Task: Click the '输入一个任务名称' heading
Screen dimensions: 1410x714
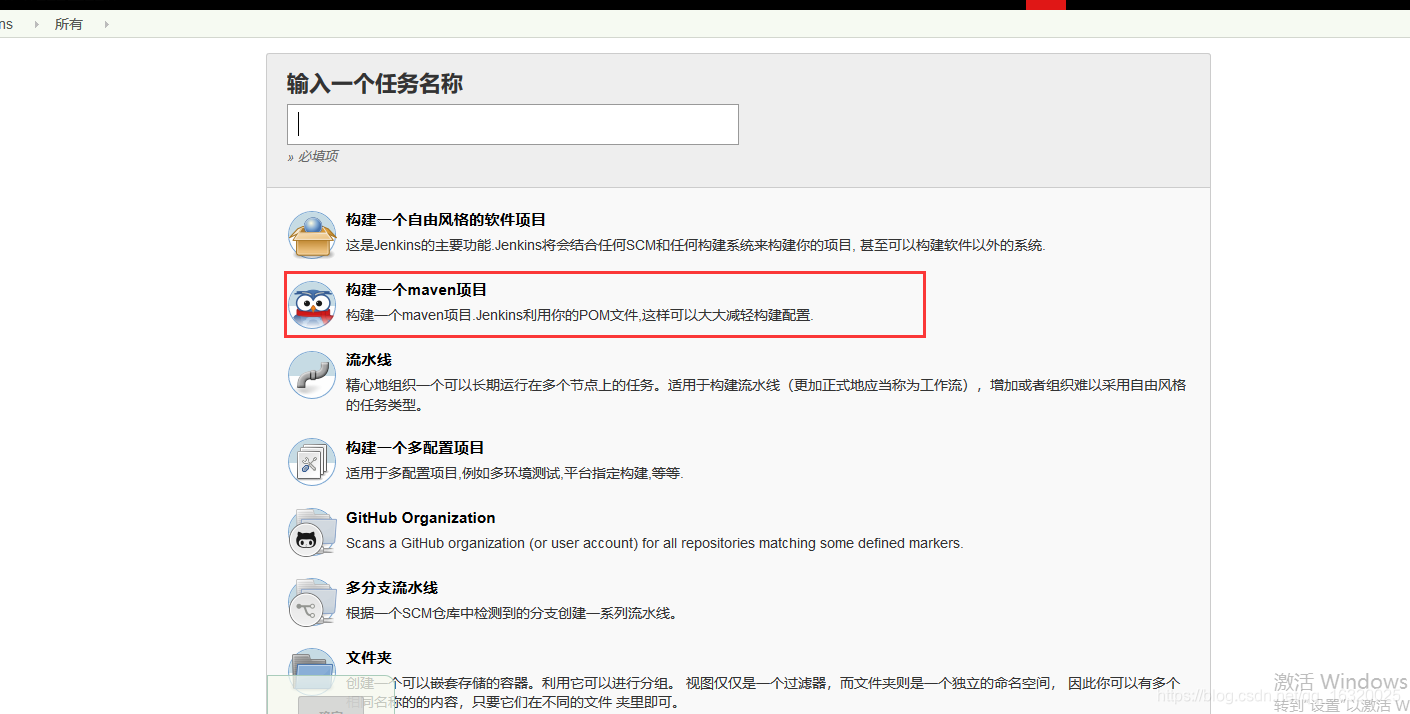Action: 375,84
